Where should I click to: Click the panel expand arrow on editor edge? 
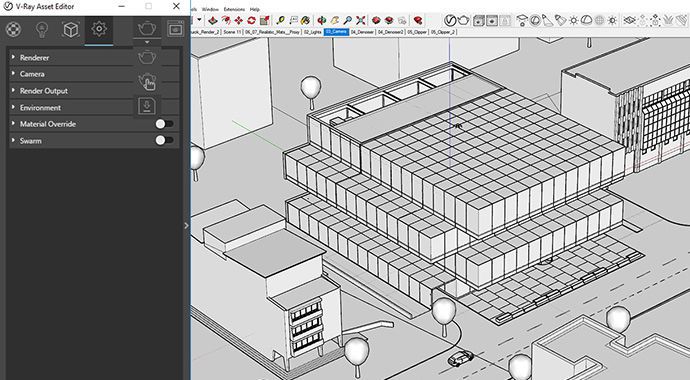186,225
